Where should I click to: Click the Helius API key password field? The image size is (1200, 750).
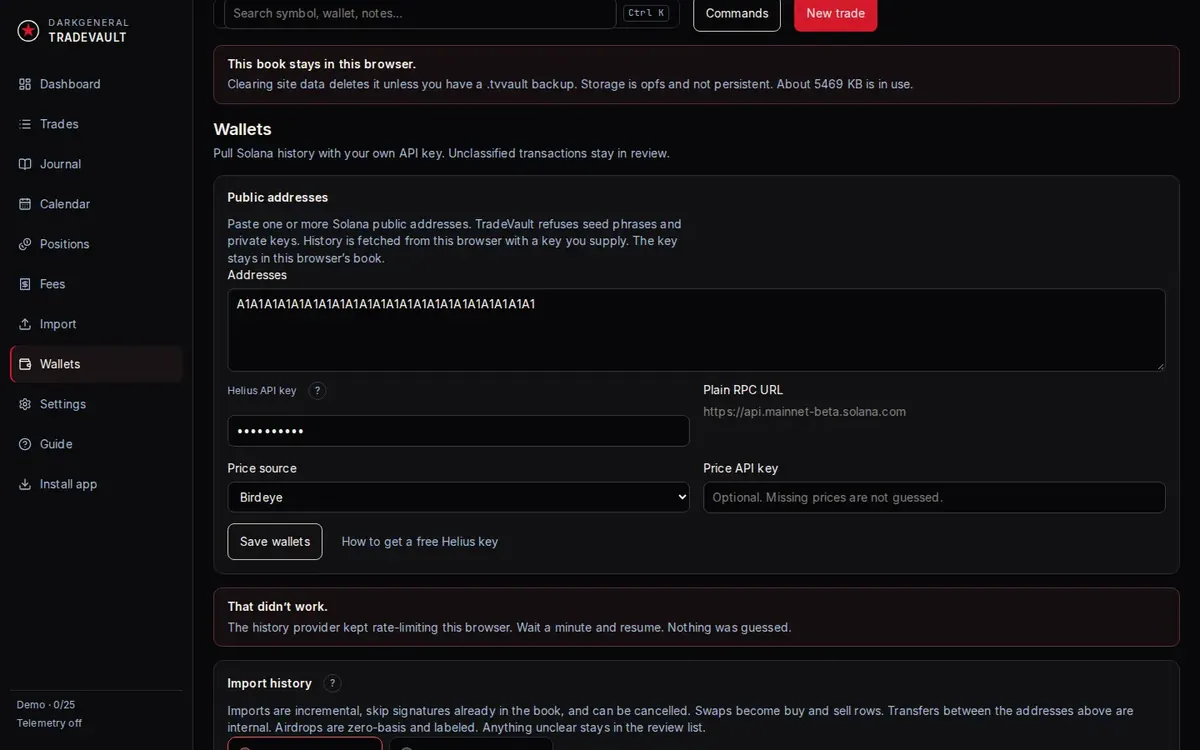[x=458, y=431]
